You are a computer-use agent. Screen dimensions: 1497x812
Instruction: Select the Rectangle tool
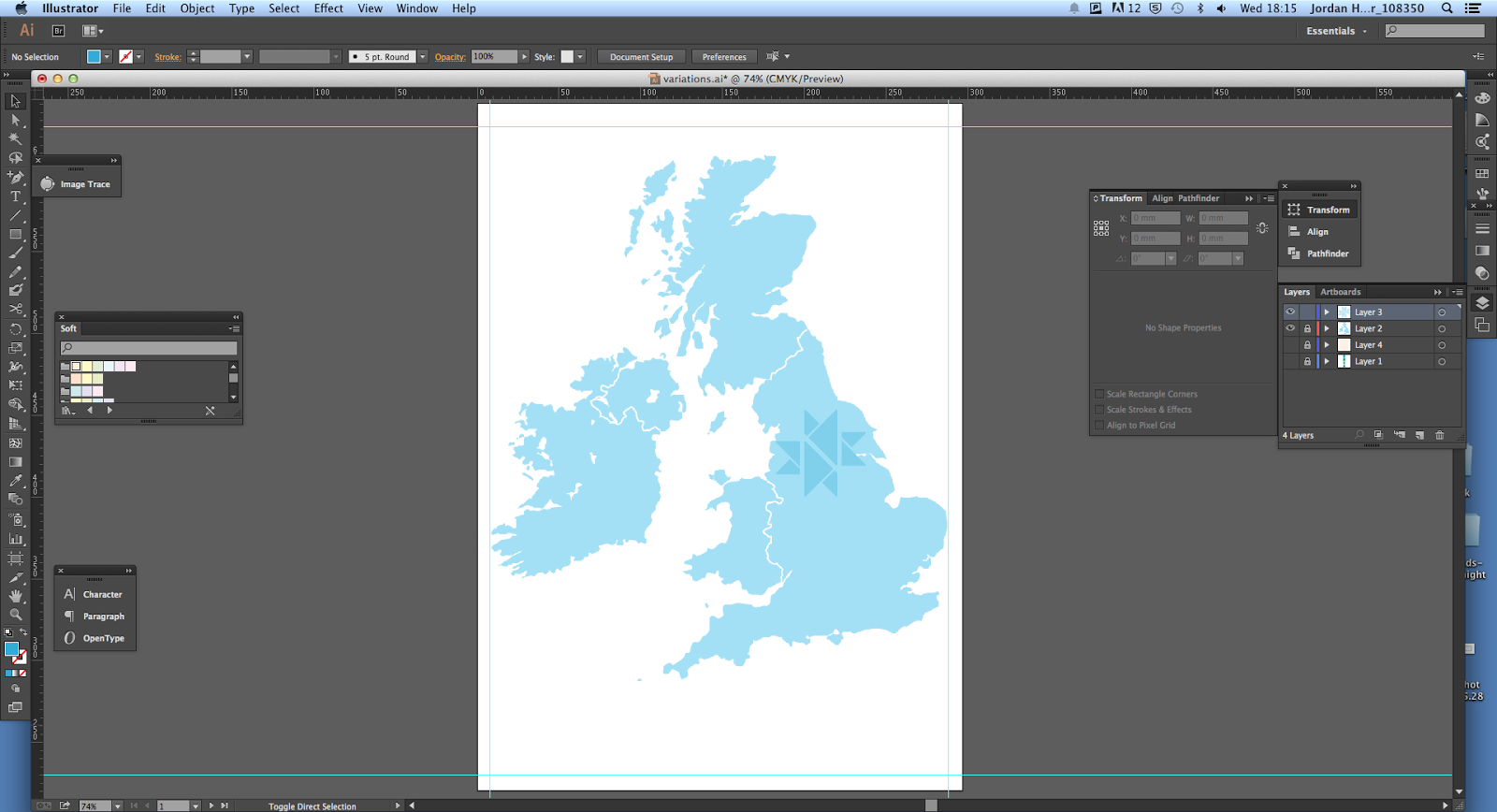(15, 234)
